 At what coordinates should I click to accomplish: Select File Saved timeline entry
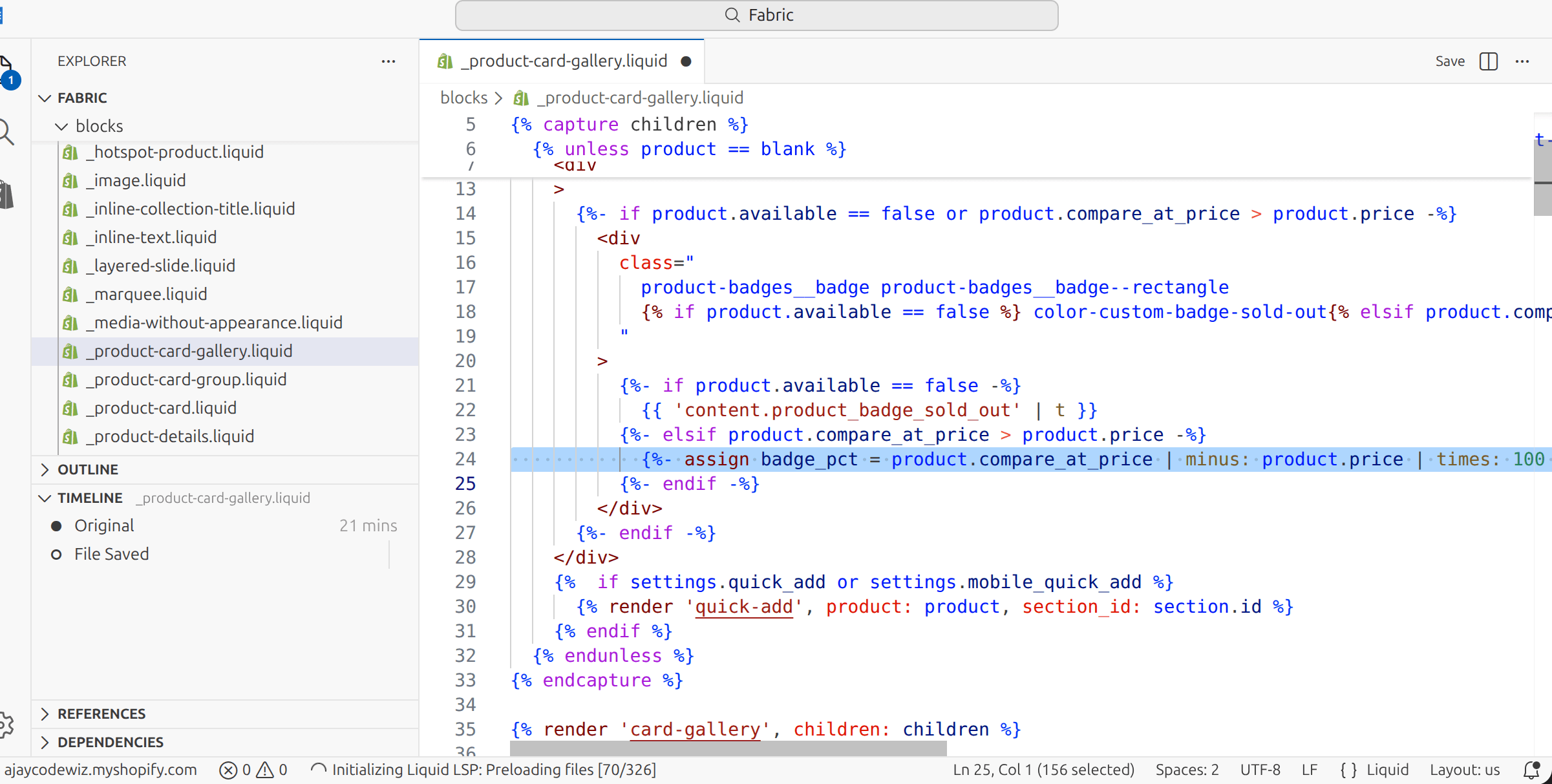coord(225,555)
